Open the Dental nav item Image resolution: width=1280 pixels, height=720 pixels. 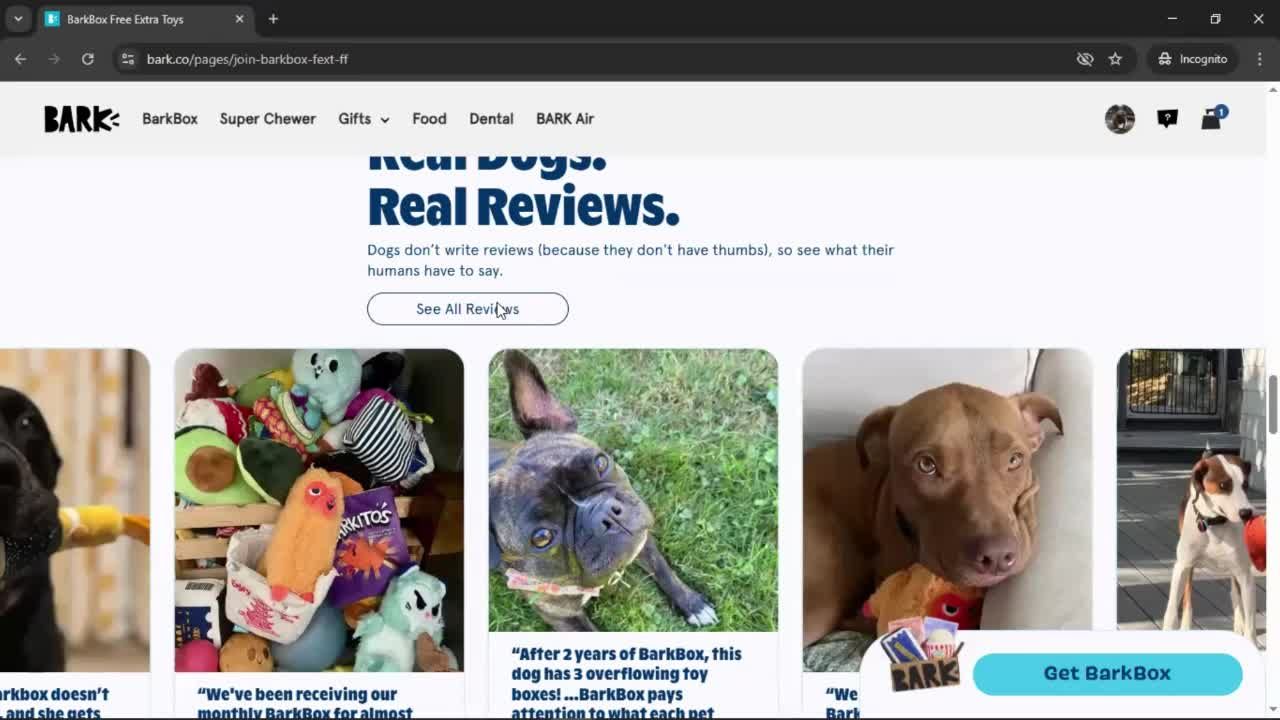click(491, 119)
